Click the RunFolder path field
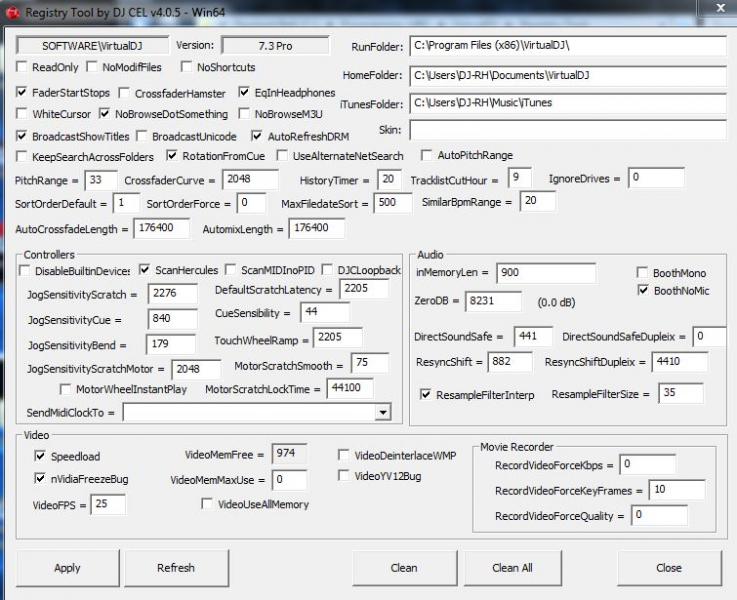 point(568,46)
